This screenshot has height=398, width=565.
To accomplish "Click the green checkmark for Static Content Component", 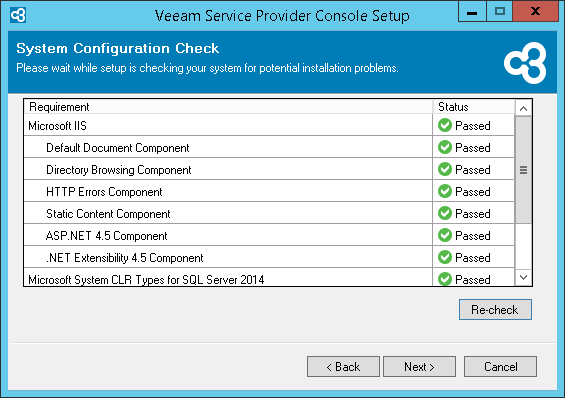I will click(x=445, y=213).
